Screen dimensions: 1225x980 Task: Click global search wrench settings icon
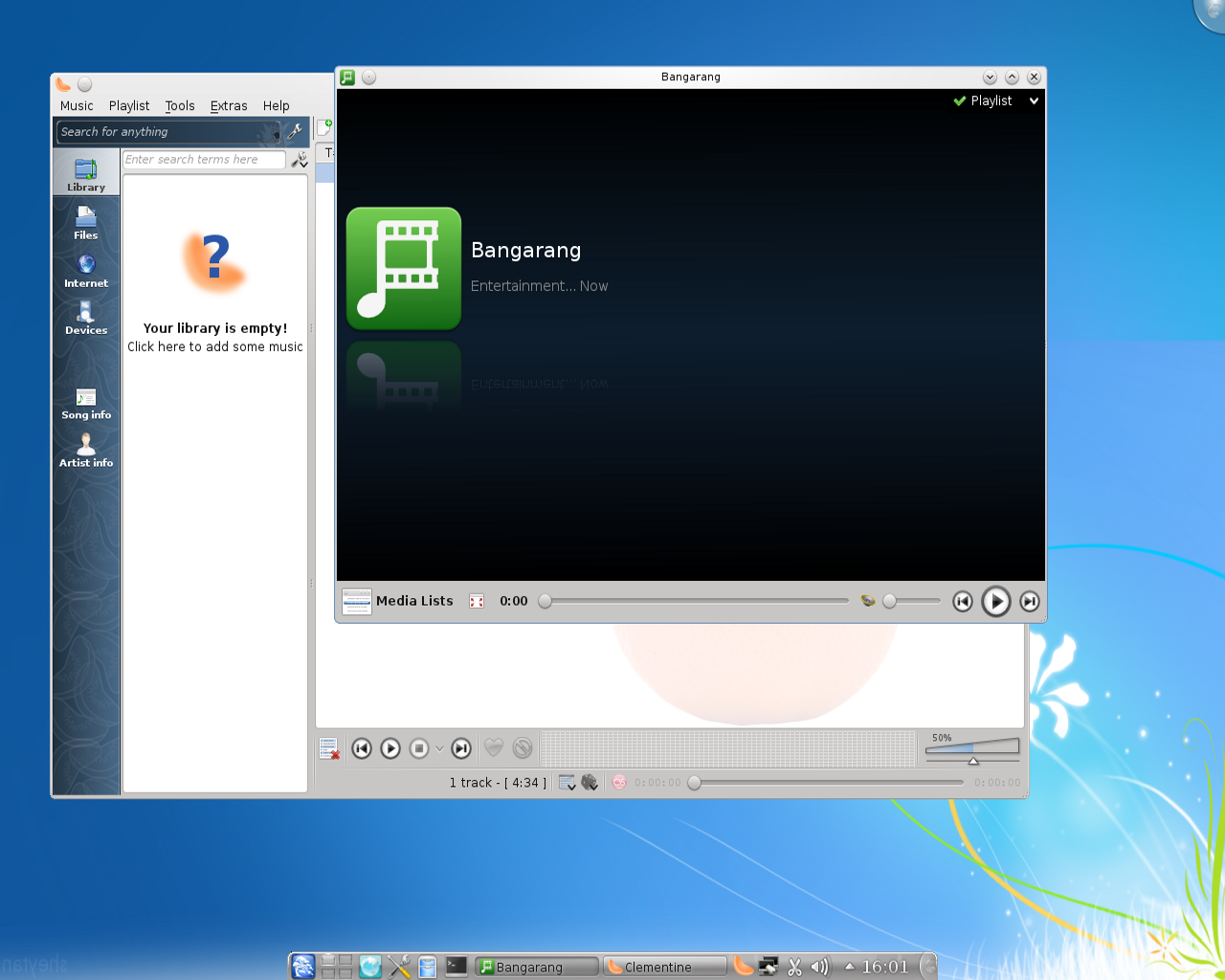click(x=295, y=131)
